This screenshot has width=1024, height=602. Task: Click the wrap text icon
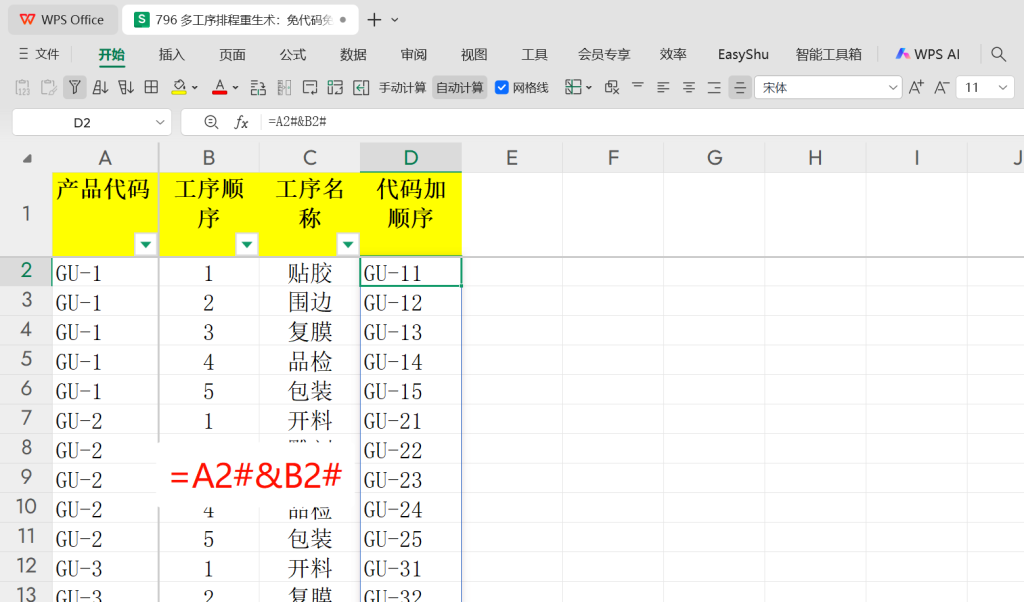tap(310, 87)
